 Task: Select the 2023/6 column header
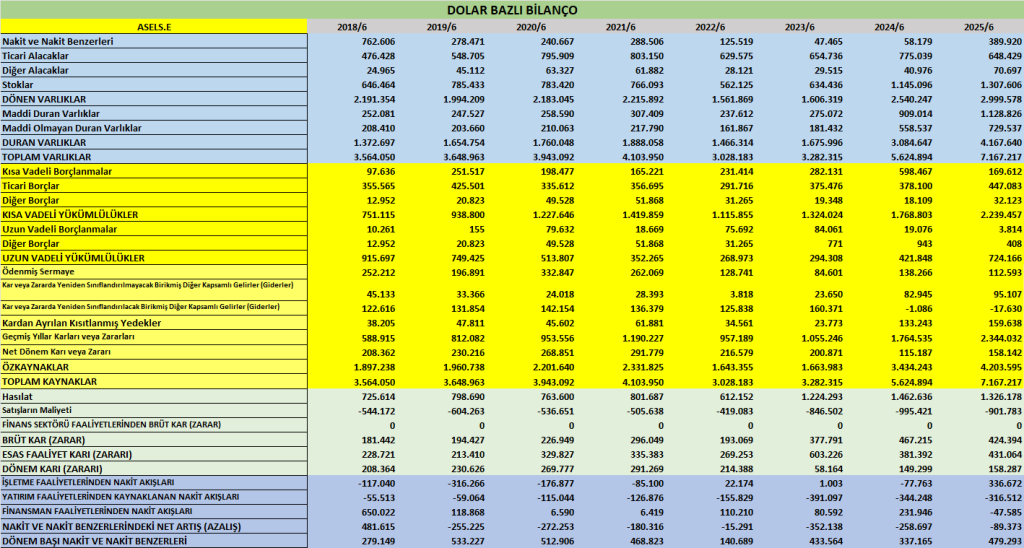(799, 27)
